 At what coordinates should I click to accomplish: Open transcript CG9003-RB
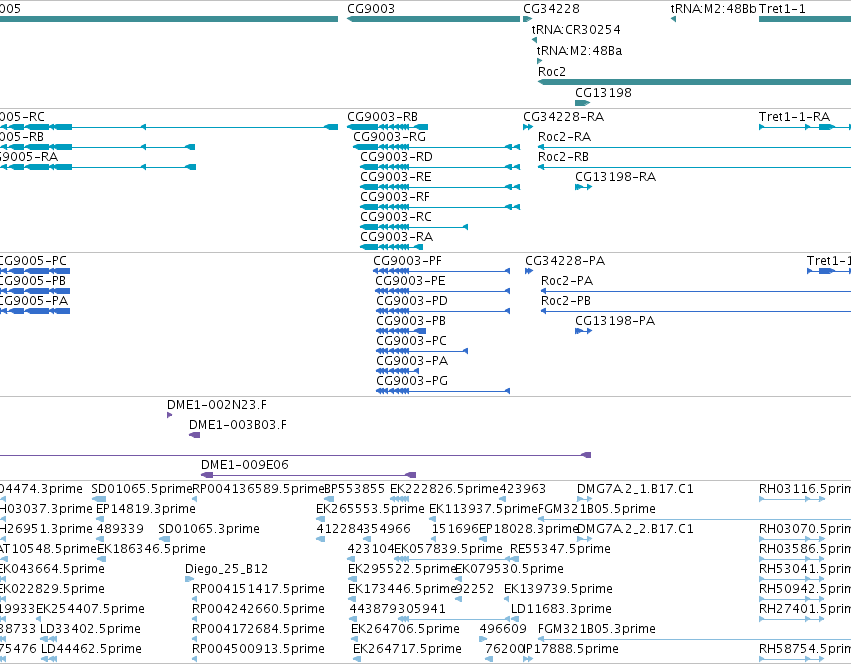click(382, 117)
